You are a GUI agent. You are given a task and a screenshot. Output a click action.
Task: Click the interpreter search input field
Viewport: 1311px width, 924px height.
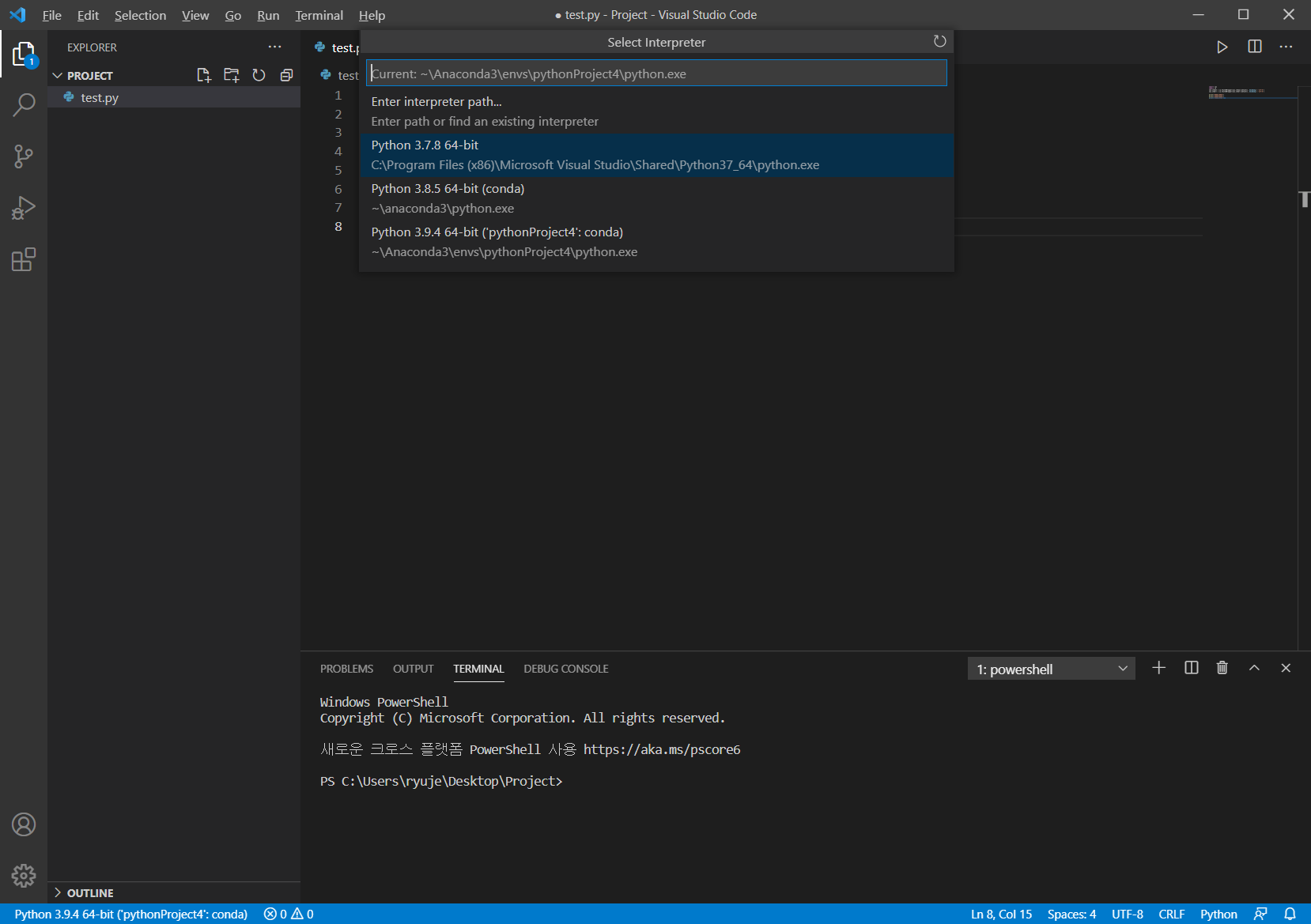point(656,74)
